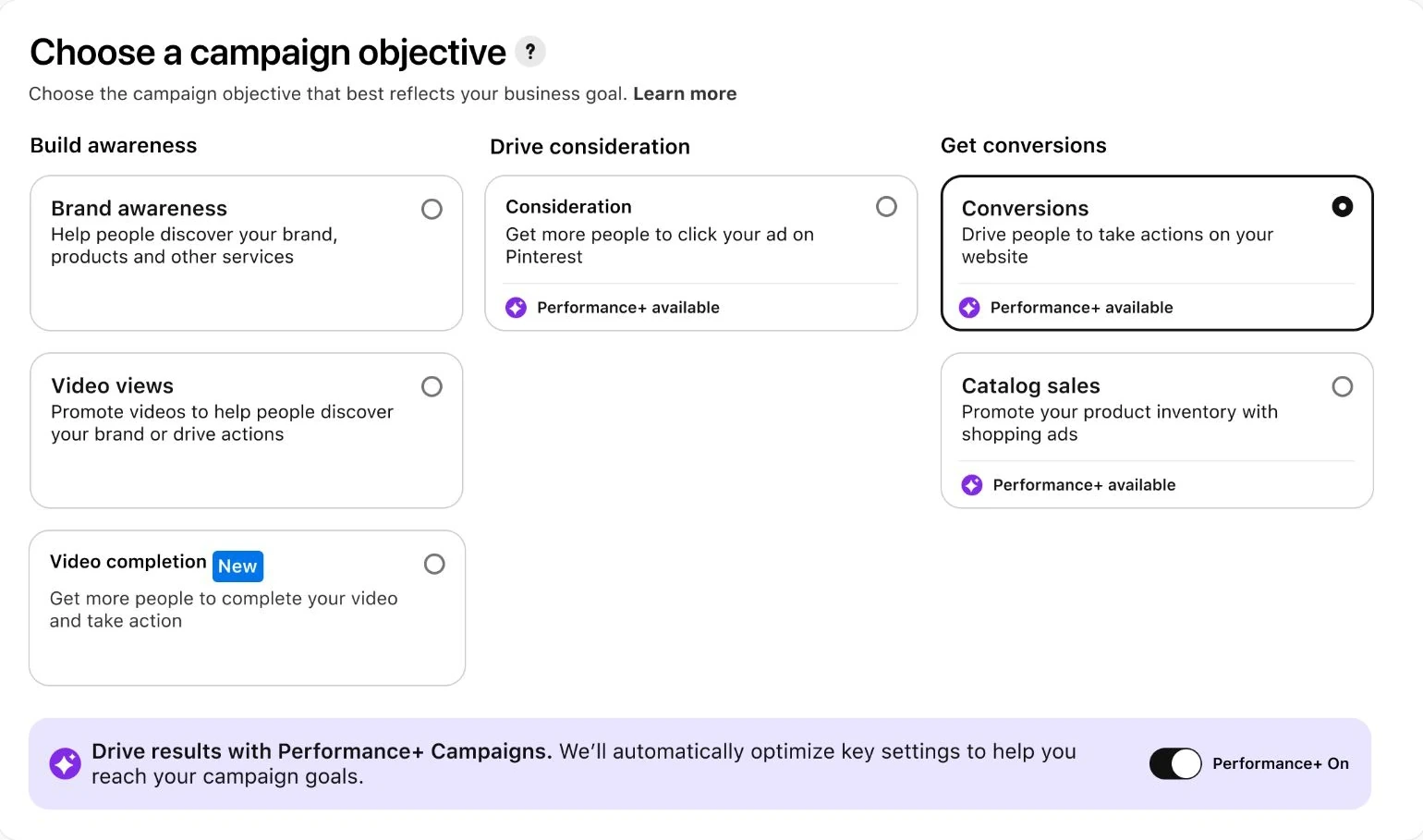Click the Video views card title
The width and height of the screenshot is (1423, 840).
pos(112,386)
